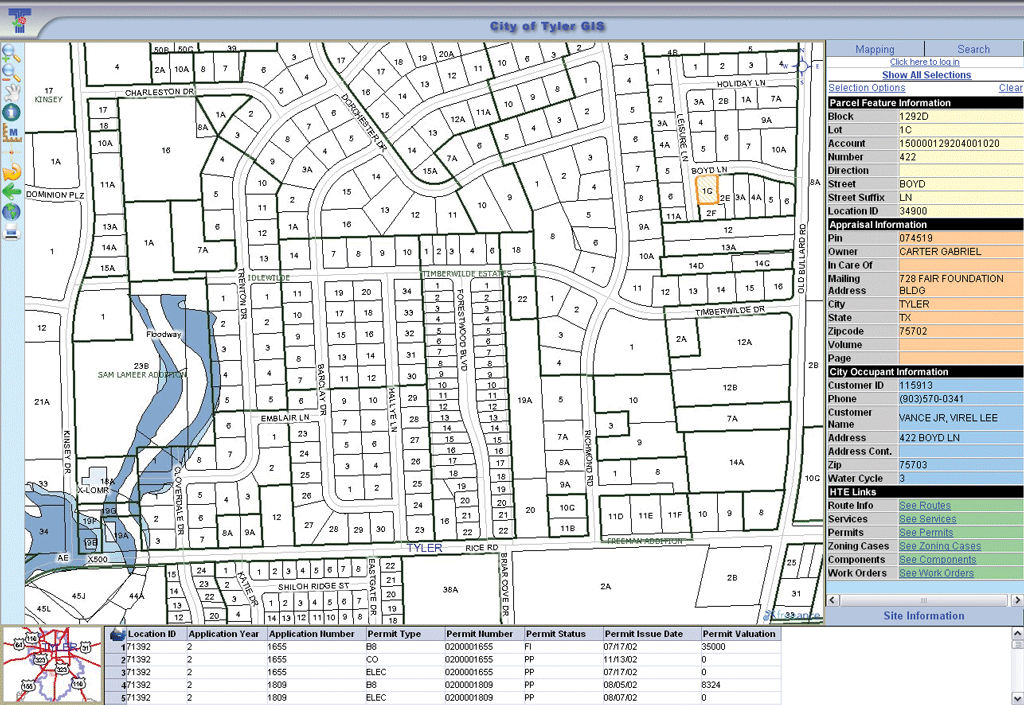Click the RICE RD street label
This screenshot has width=1024, height=705.
coord(481,548)
